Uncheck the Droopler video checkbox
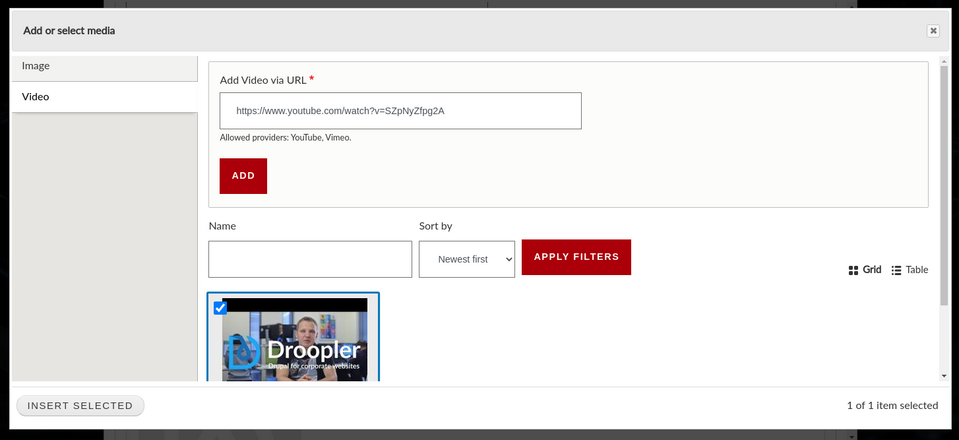The image size is (959, 440). coord(220,307)
